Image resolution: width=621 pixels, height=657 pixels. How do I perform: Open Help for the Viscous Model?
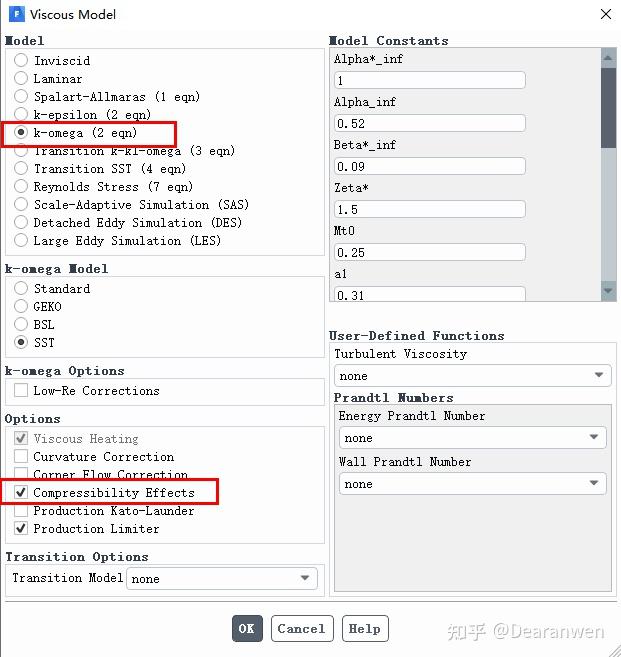tap(365, 628)
